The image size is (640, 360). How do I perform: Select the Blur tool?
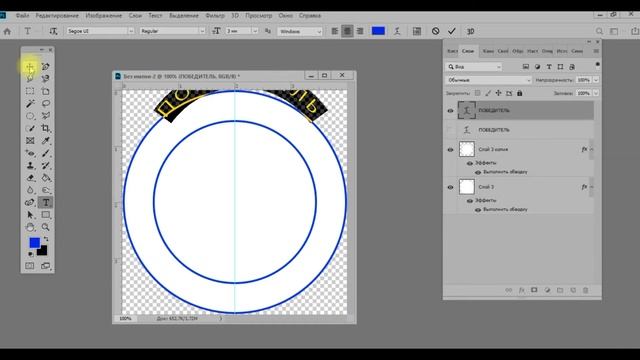(30, 190)
